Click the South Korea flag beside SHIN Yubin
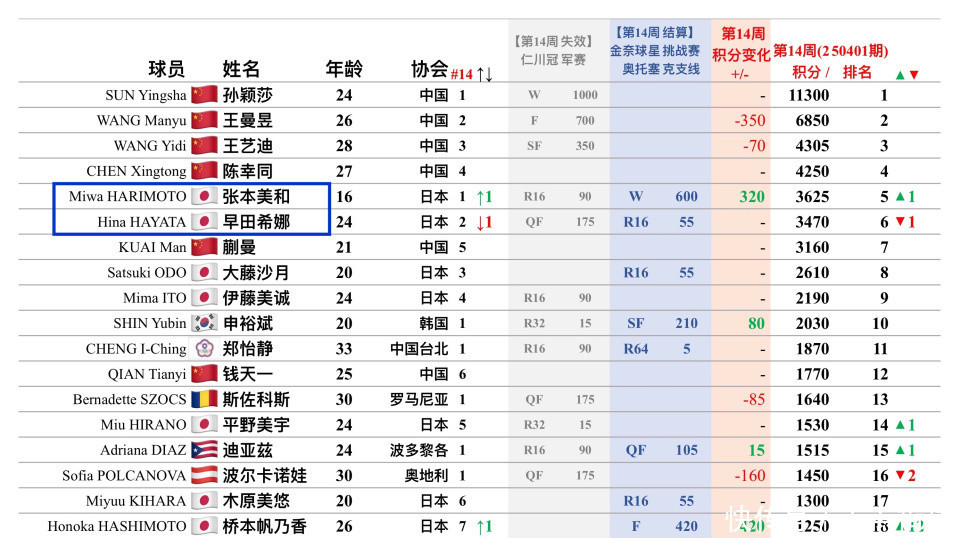 [204, 323]
